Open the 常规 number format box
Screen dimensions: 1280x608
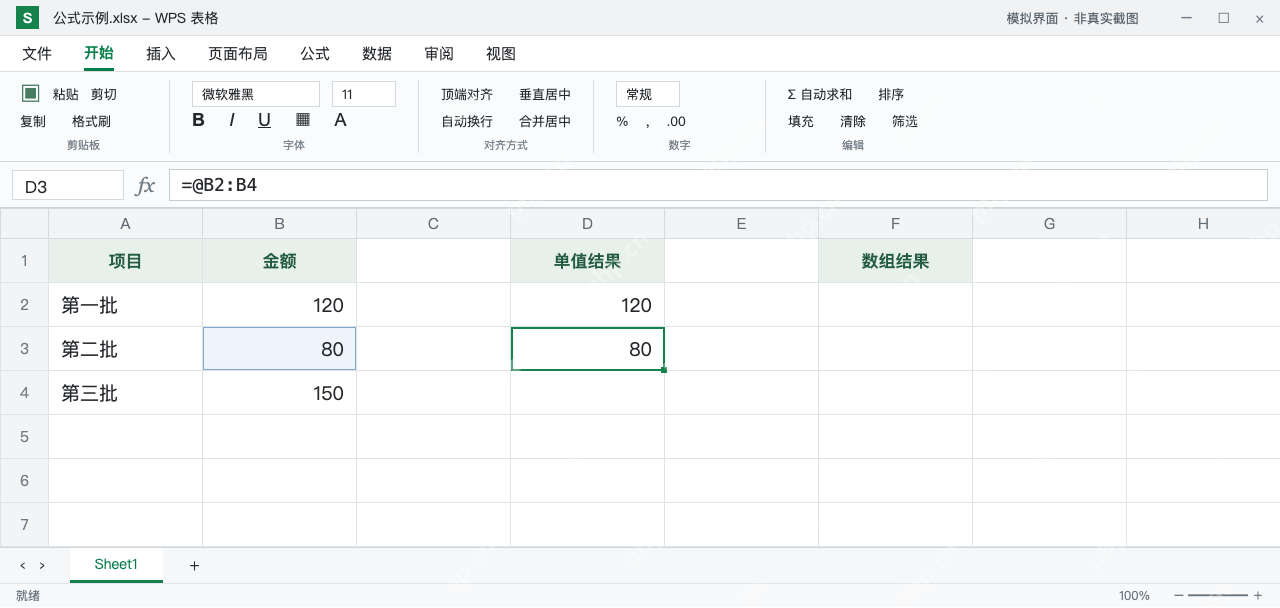pyautogui.click(x=648, y=94)
